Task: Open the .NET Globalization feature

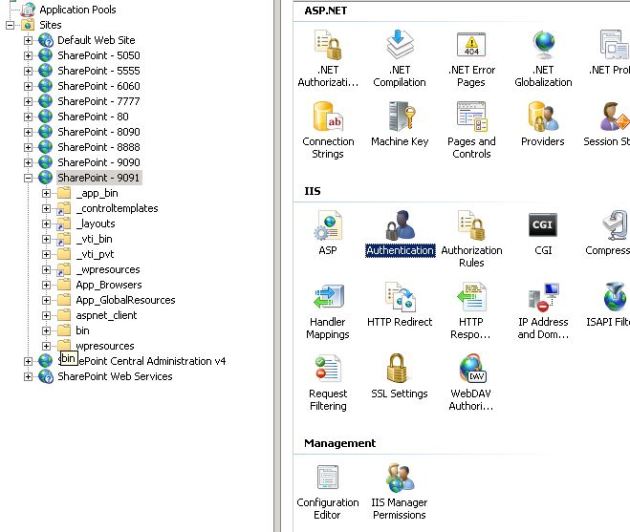Action: tap(543, 58)
